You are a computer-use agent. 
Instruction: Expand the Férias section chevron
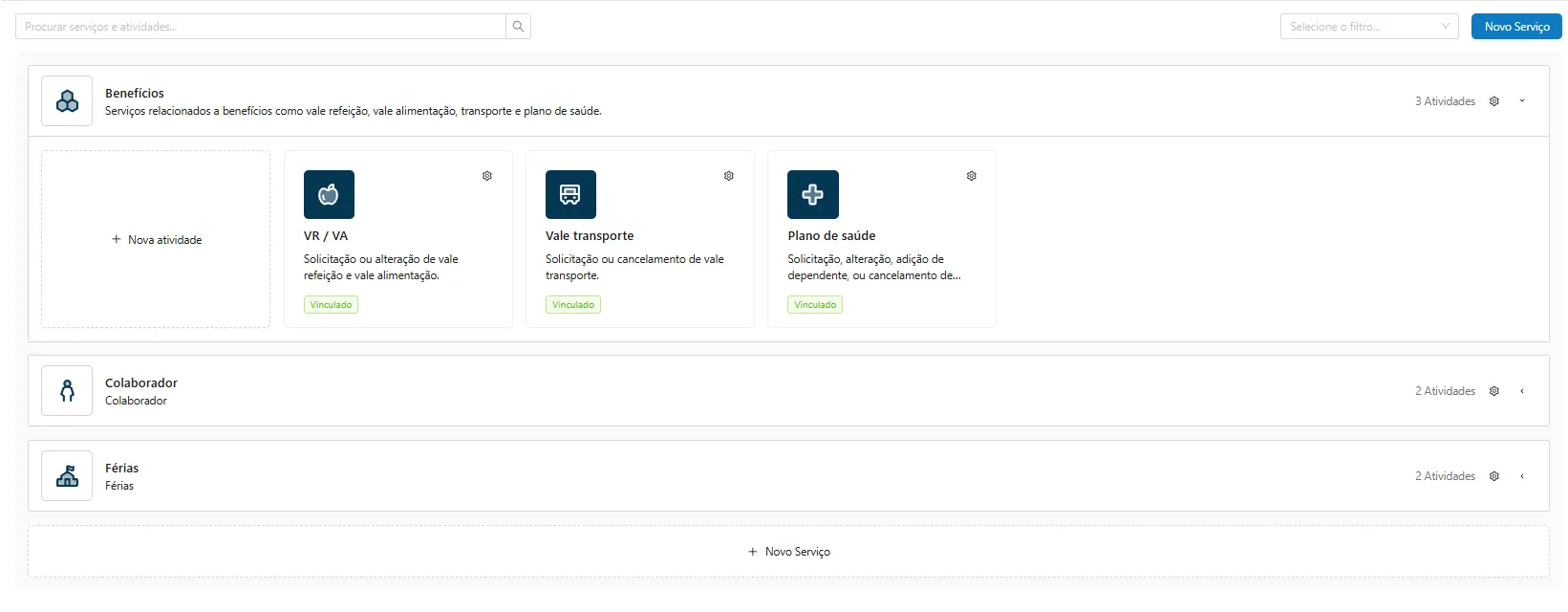1522,476
